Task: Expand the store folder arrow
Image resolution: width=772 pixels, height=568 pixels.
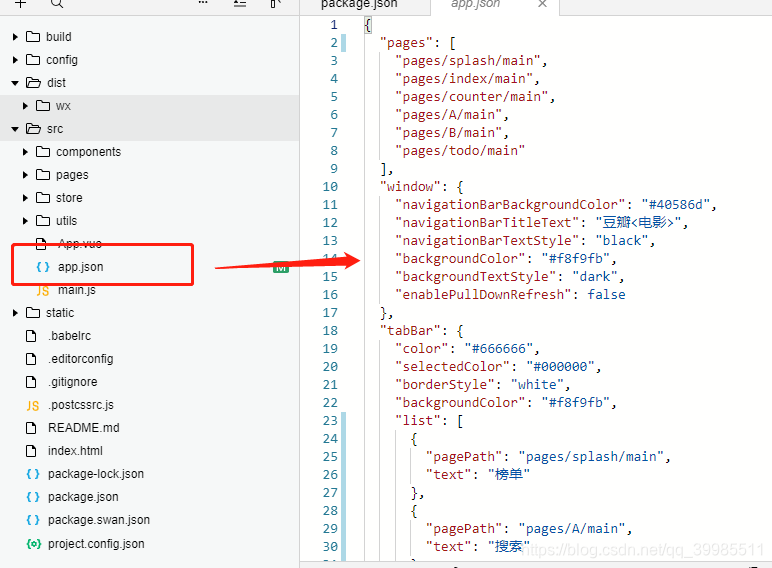Action: [x=25, y=198]
